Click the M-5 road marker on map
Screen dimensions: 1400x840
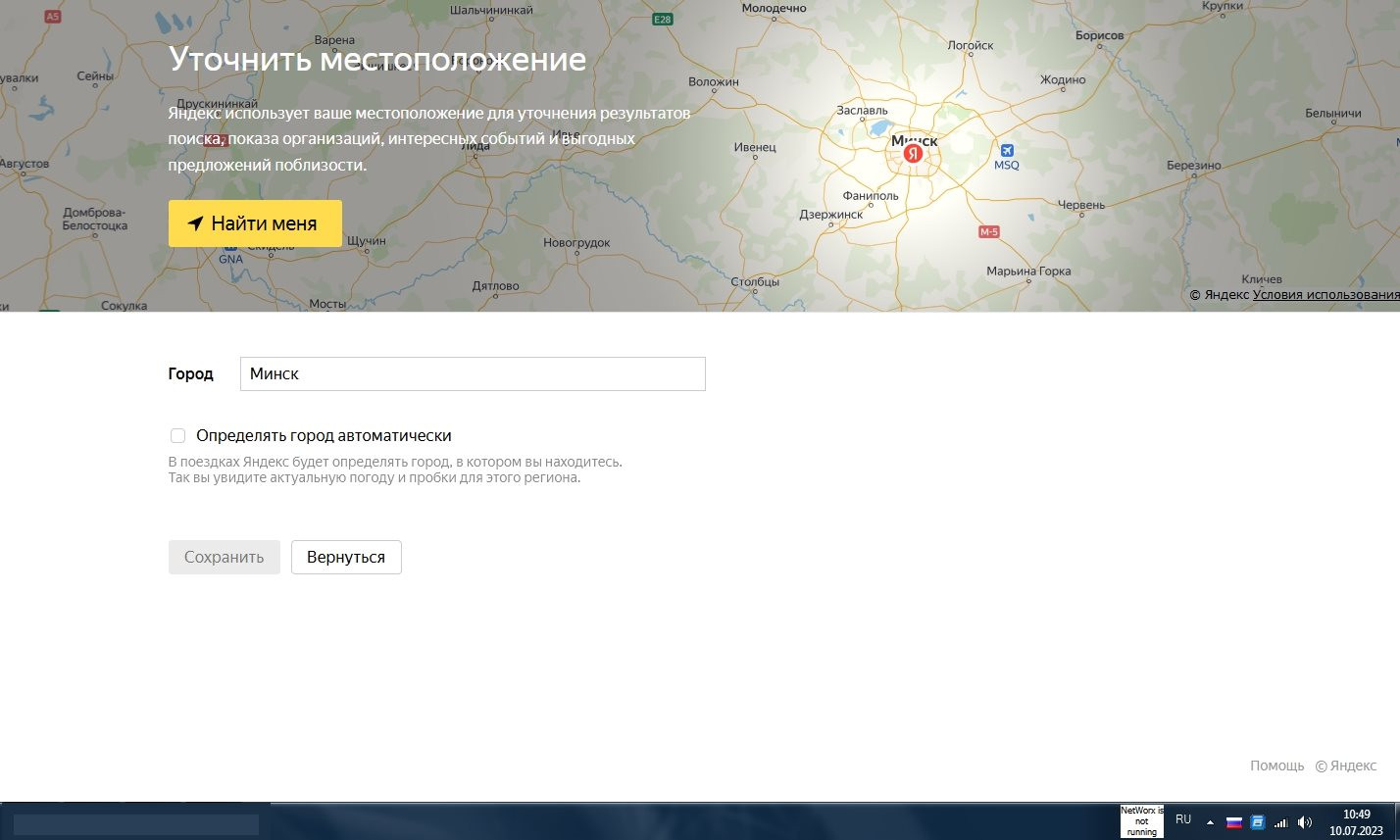[989, 232]
